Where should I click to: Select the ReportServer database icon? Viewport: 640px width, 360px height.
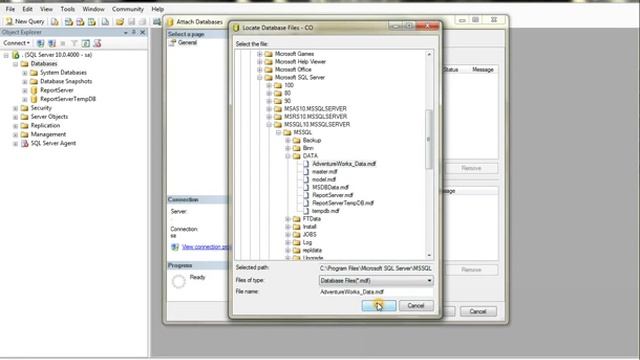(34, 90)
